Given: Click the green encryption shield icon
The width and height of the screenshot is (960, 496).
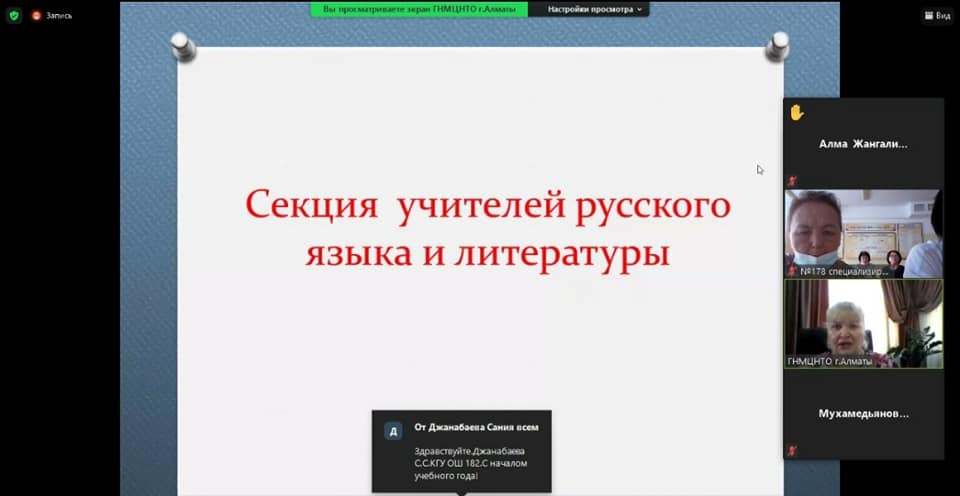Looking at the screenshot, I should click(x=14, y=15).
